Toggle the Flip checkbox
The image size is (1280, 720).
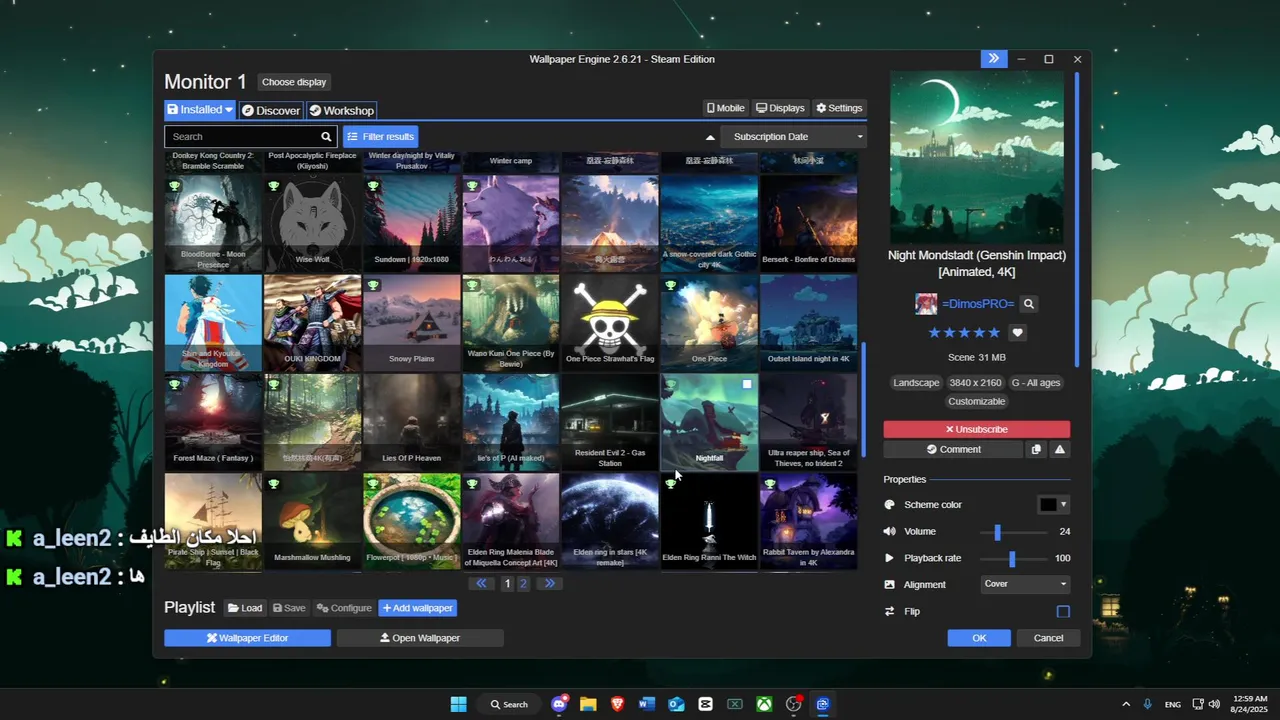point(1063,611)
